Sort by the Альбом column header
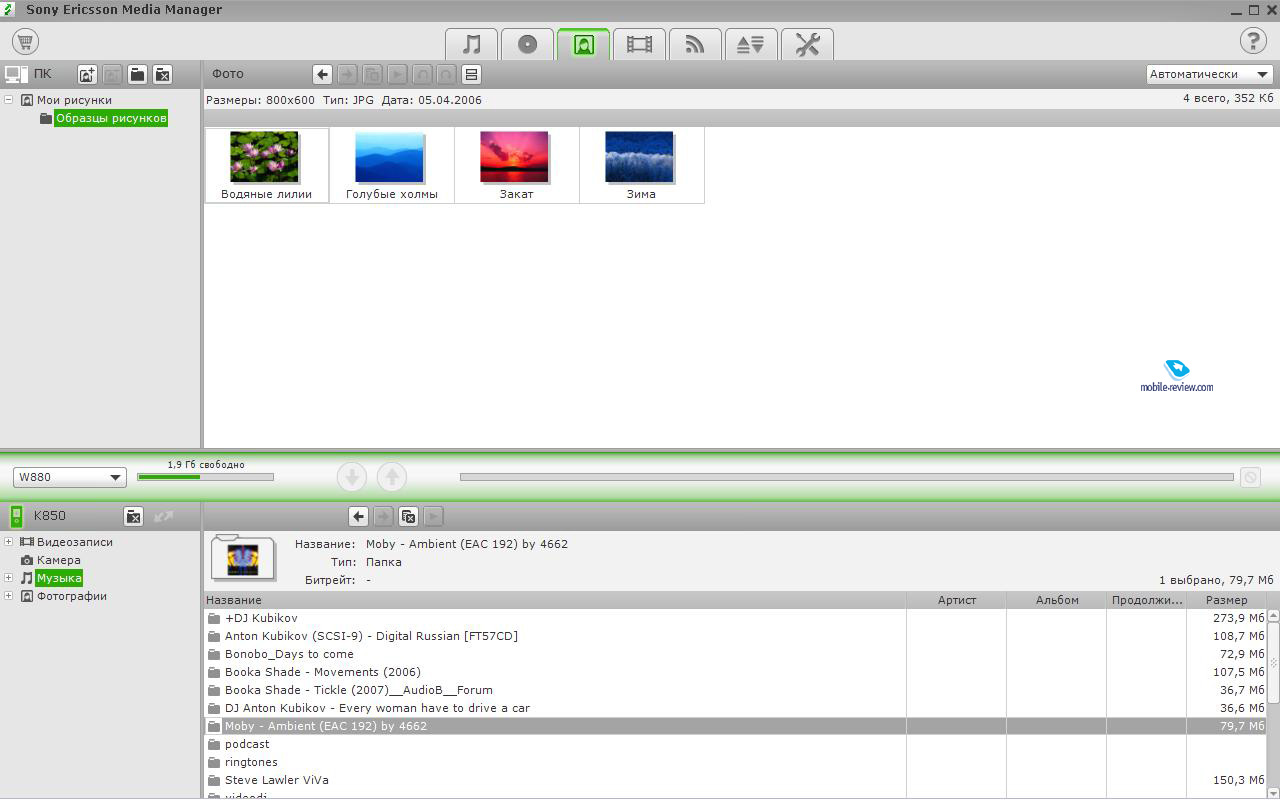The height and width of the screenshot is (800, 1280). (x=1057, y=600)
